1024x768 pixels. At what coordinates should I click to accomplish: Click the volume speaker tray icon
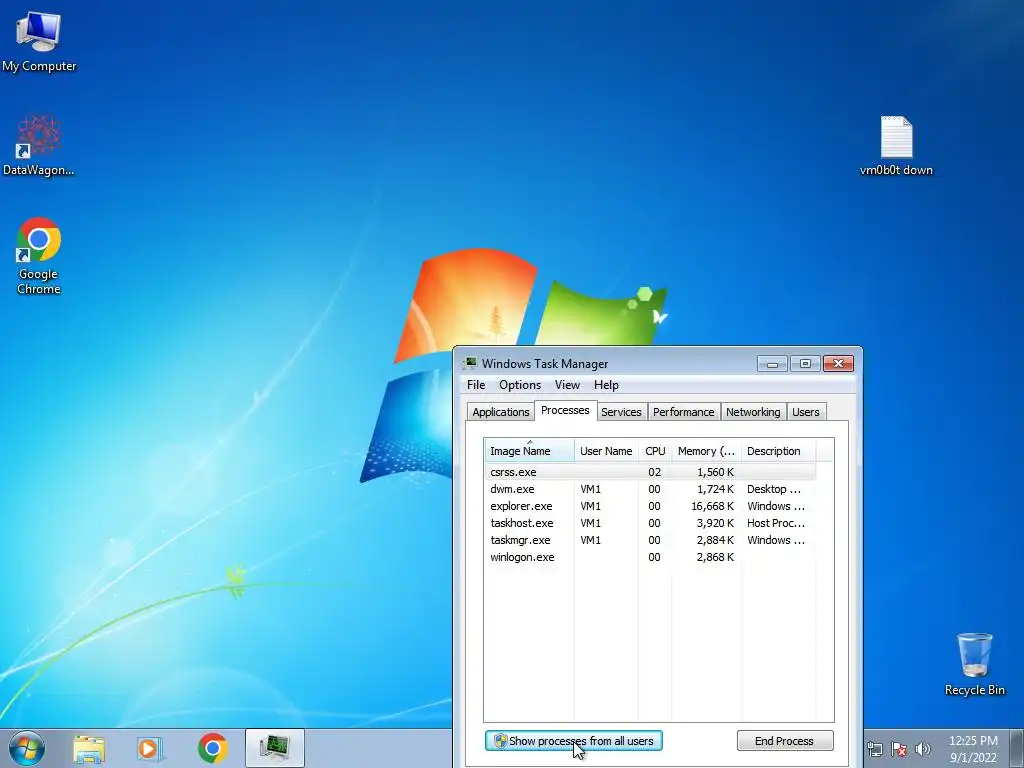click(x=923, y=749)
